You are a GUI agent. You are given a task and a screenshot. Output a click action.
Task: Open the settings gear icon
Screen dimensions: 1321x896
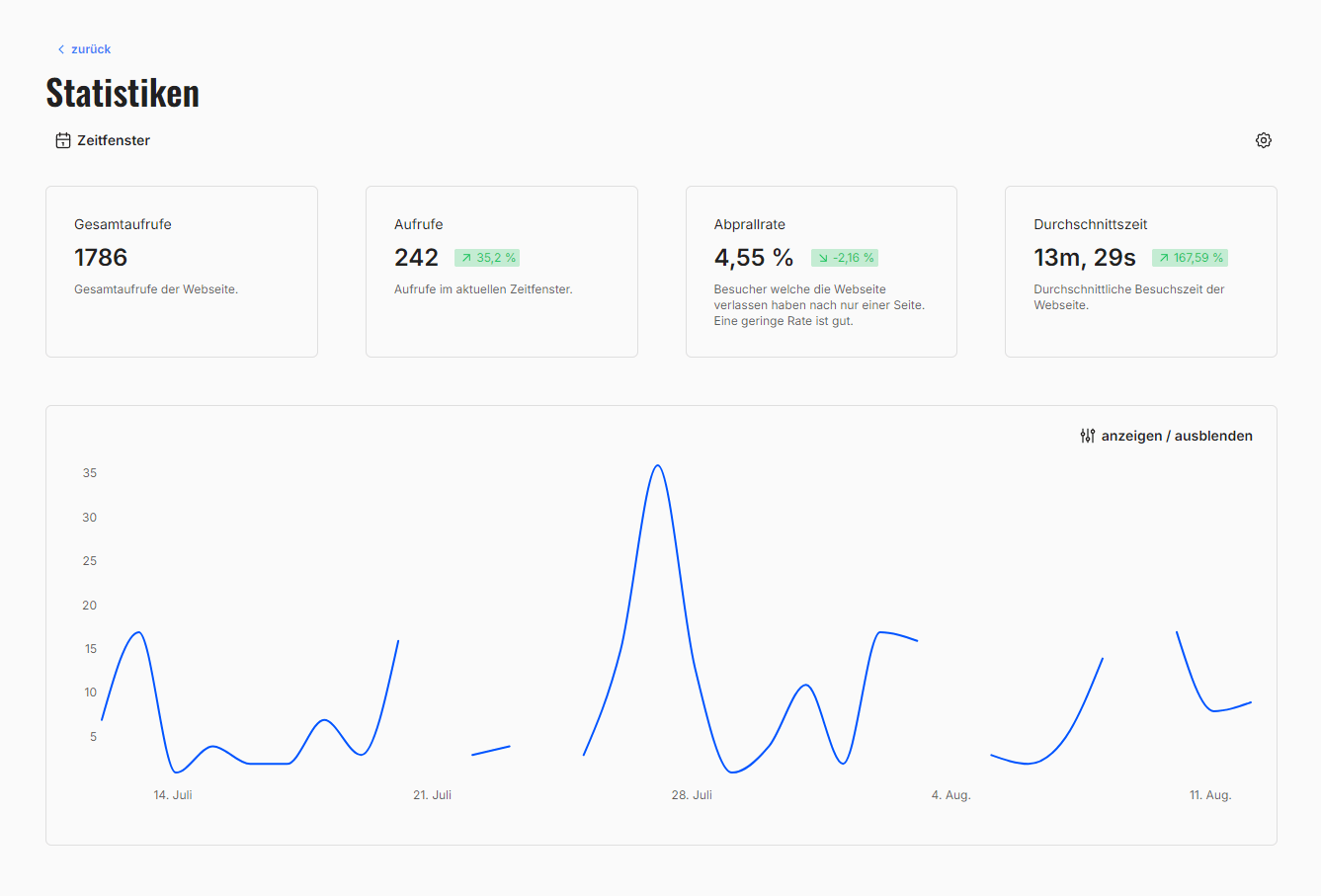coord(1263,140)
